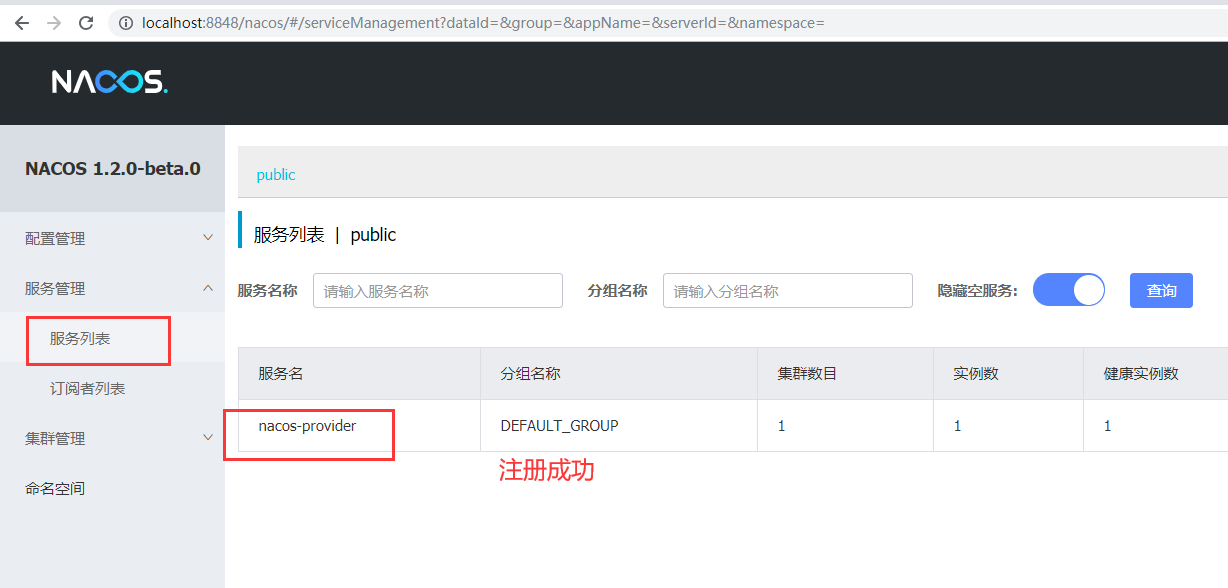Image resolution: width=1228 pixels, height=588 pixels.
Task: Click the 查询 button
Action: click(1161, 290)
